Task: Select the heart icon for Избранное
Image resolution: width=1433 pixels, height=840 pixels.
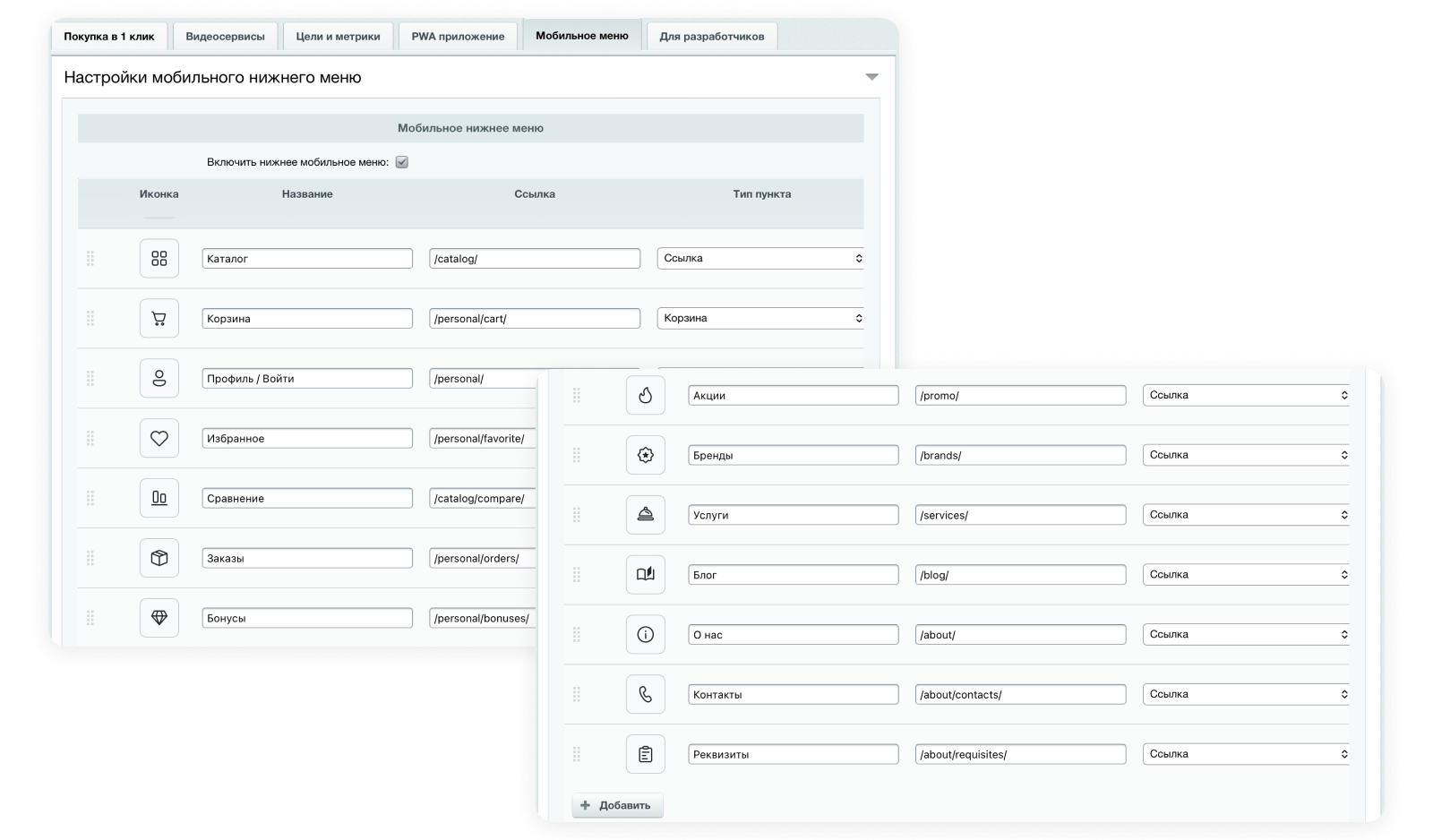Action: 159,438
